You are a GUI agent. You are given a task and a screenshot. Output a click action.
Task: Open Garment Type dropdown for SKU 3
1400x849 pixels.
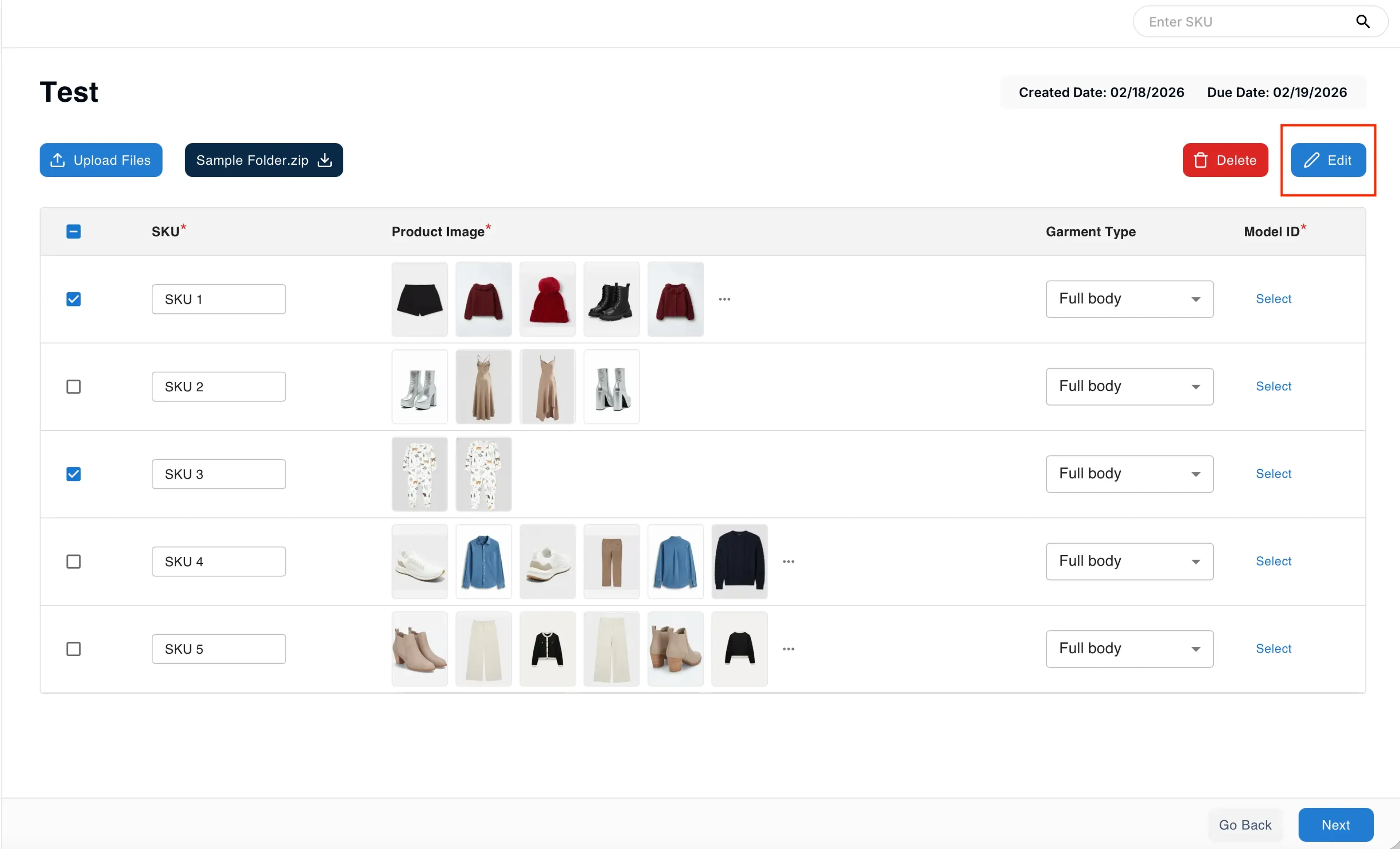(1129, 474)
